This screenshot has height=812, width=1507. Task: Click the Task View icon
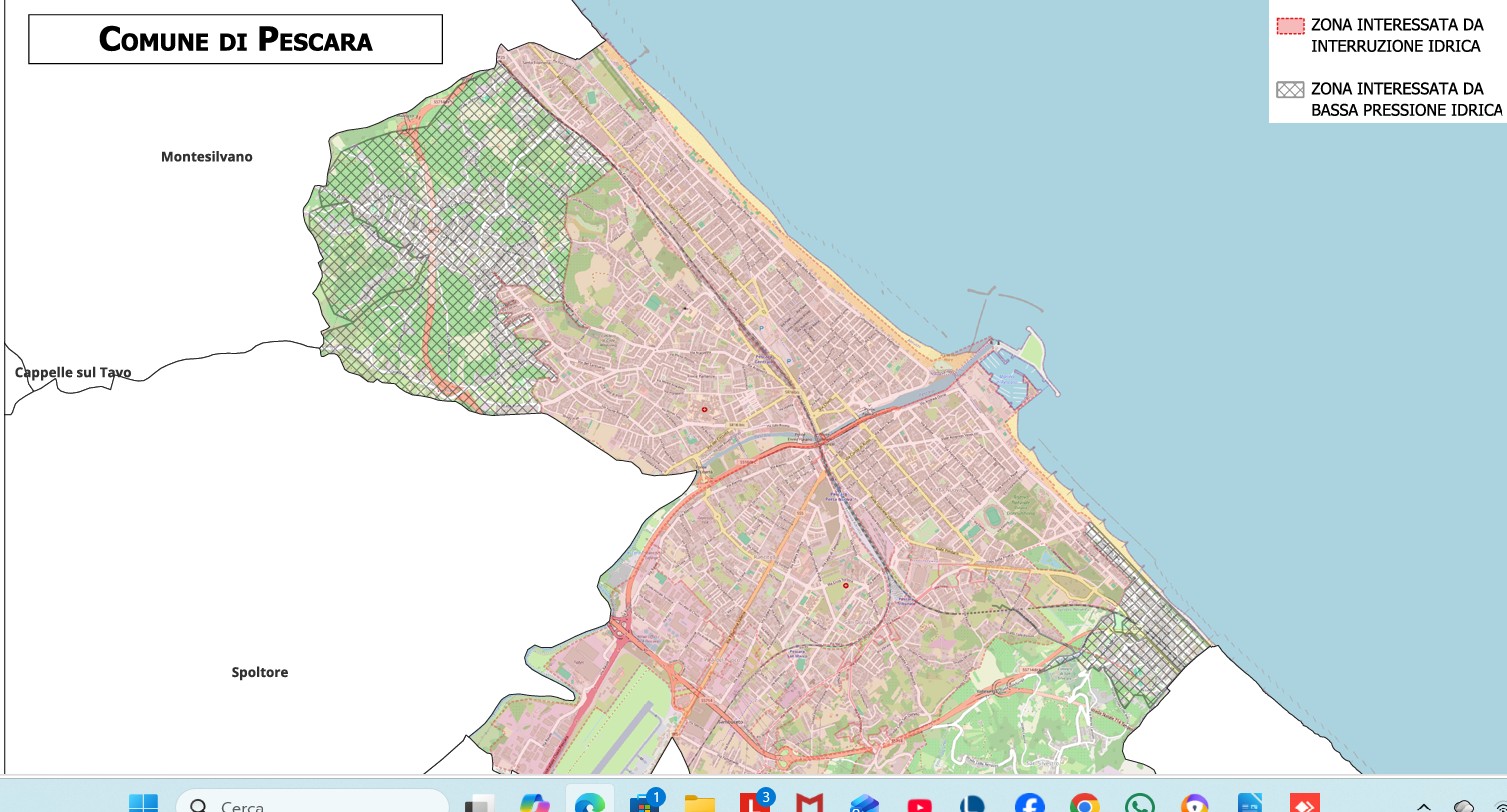point(480,804)
